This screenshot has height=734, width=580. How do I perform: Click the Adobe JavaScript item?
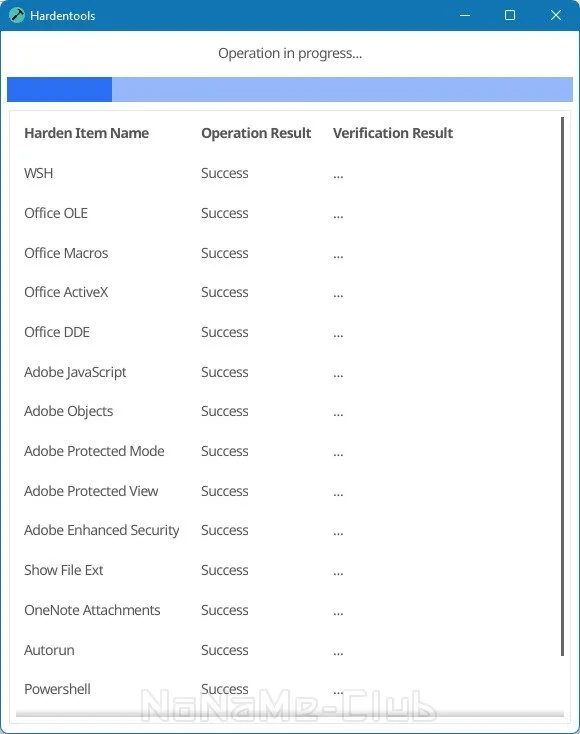[75, 372]
